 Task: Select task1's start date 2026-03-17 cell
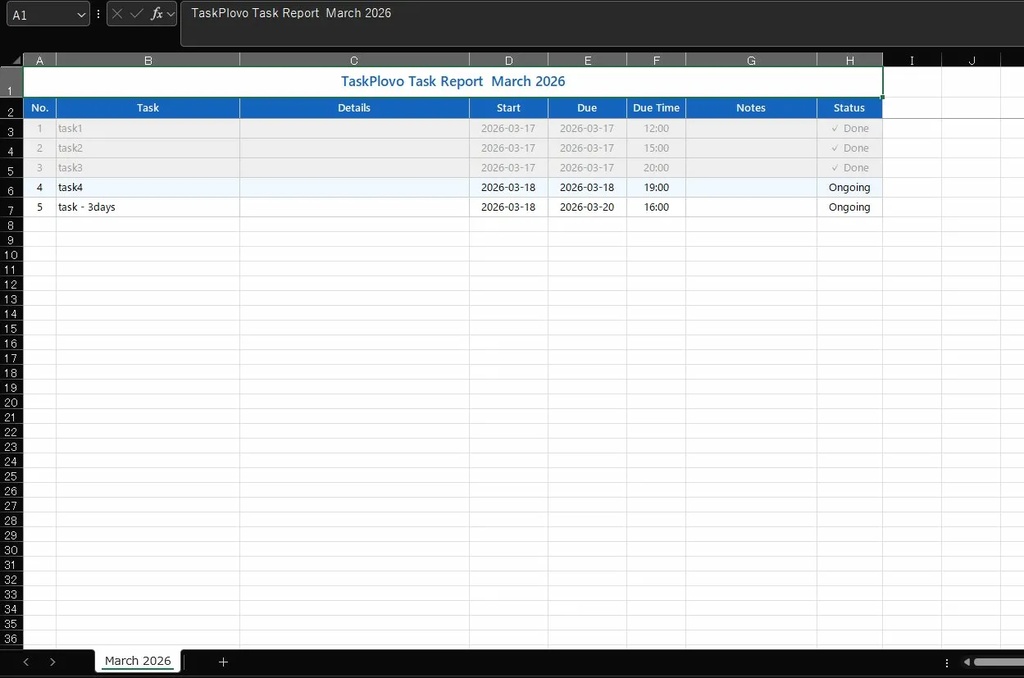[x=509, y=129]
